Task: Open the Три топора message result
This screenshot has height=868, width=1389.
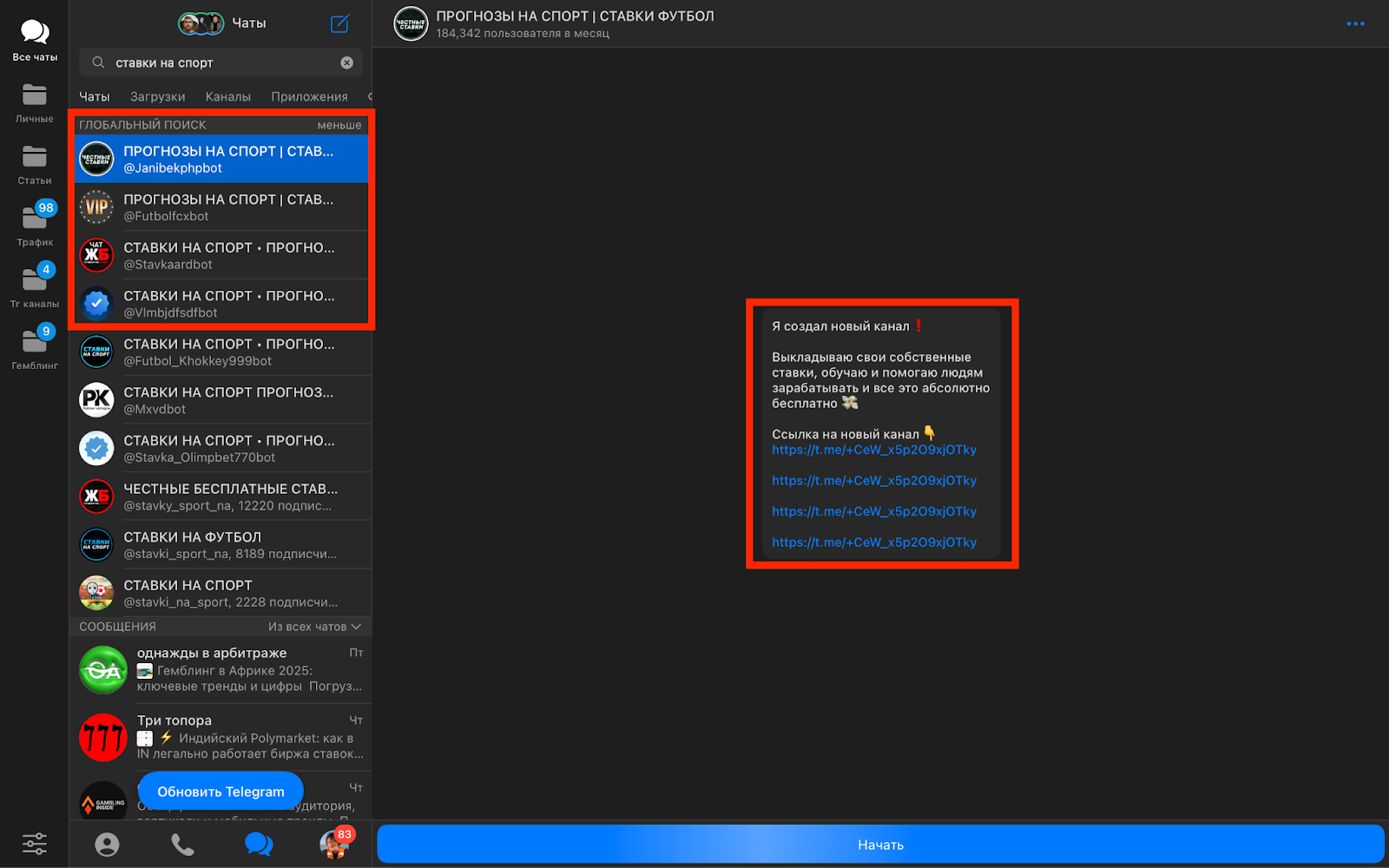Action: click(x=221, y=737)
